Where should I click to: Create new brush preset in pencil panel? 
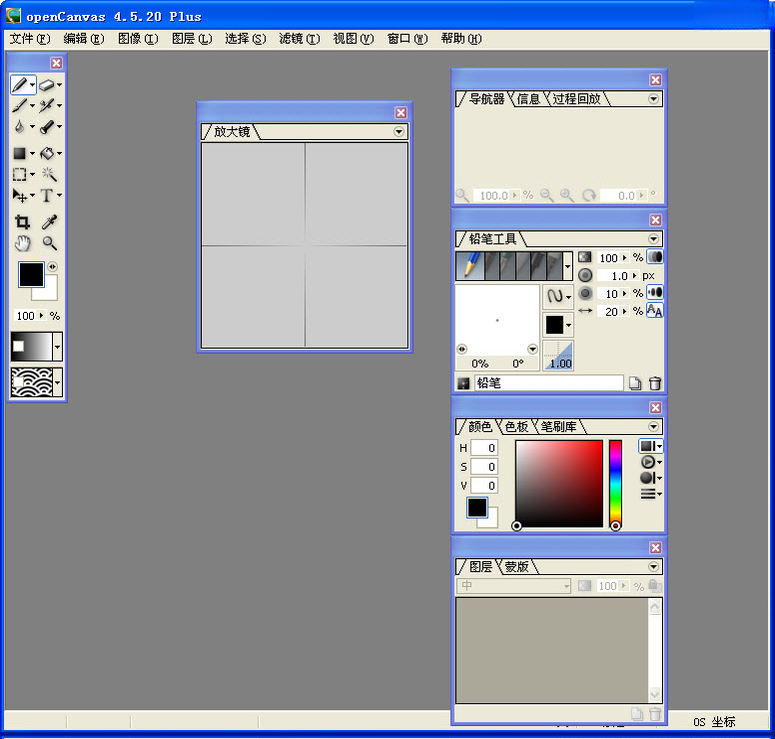[x=635, y=383]
